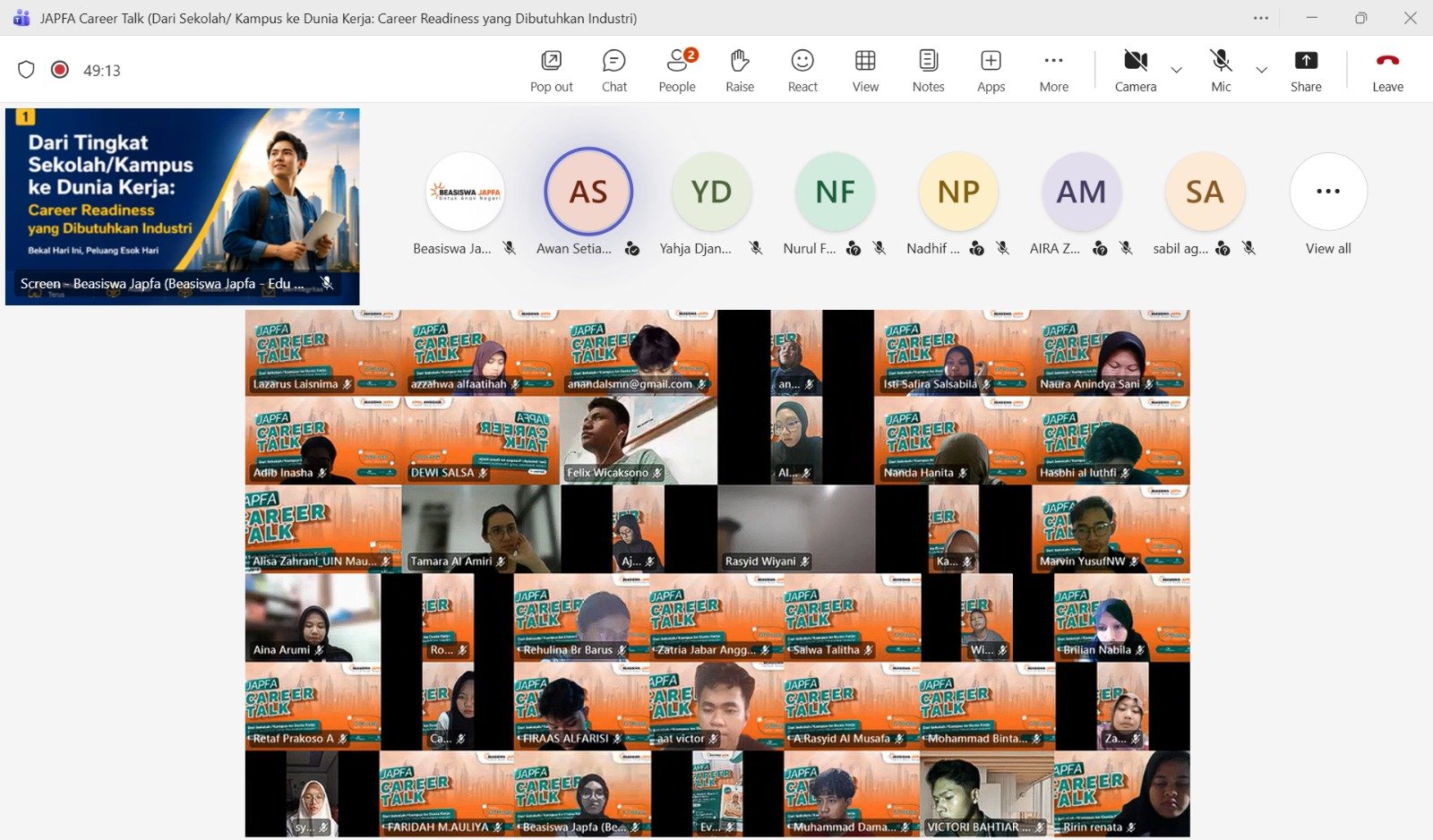Raise your hand in the meeting

click(x=740, y=71)
